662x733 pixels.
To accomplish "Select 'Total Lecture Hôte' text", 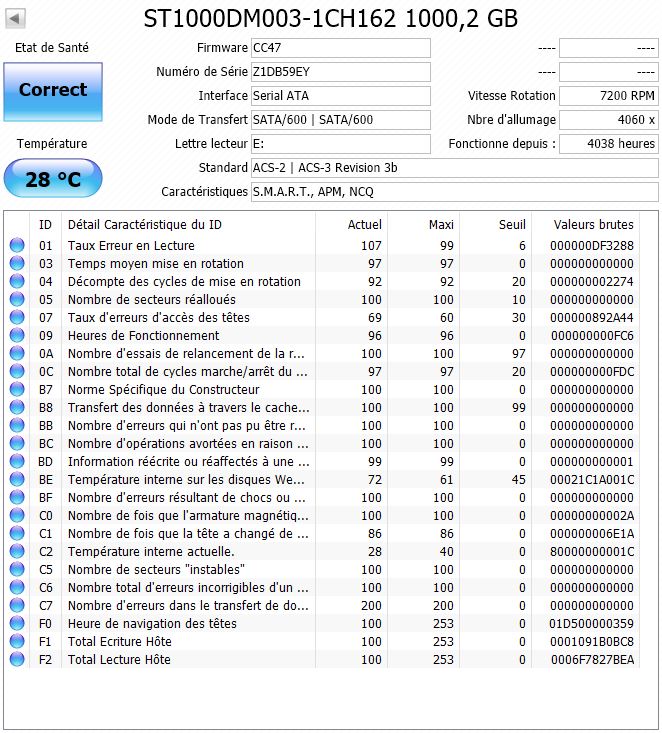I will click(119, 660).
